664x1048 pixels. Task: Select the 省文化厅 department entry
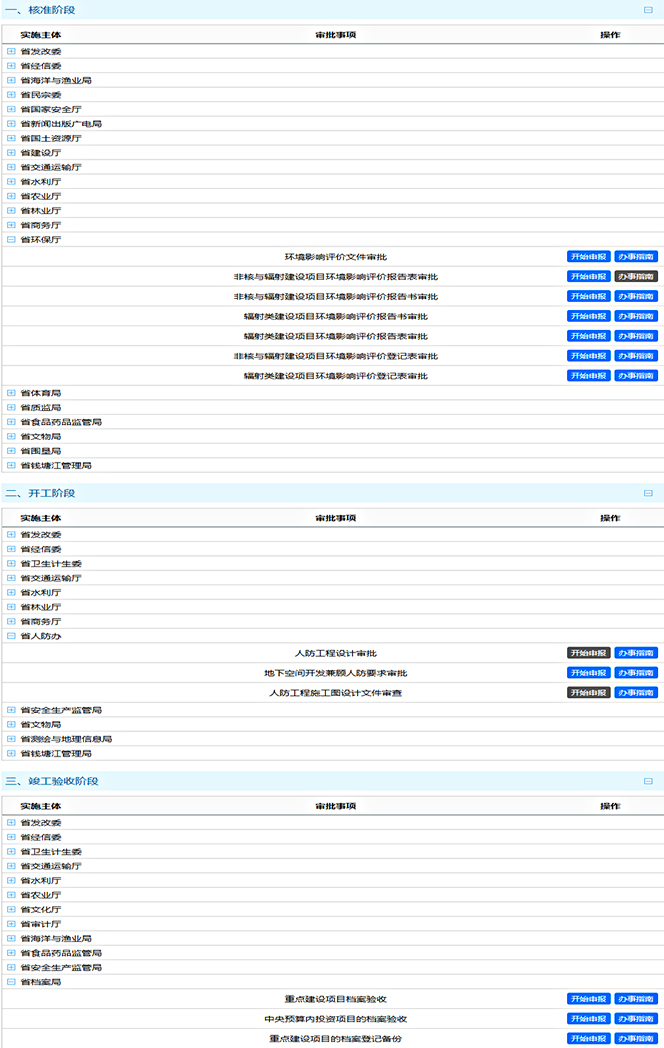pos(40,910)
